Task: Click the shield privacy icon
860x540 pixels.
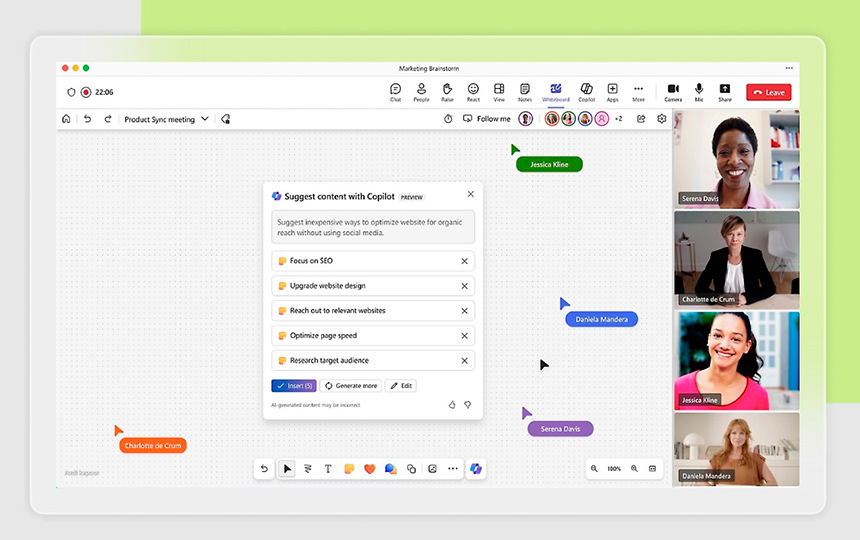Action: pyautogui.click(x=71, y=92)
